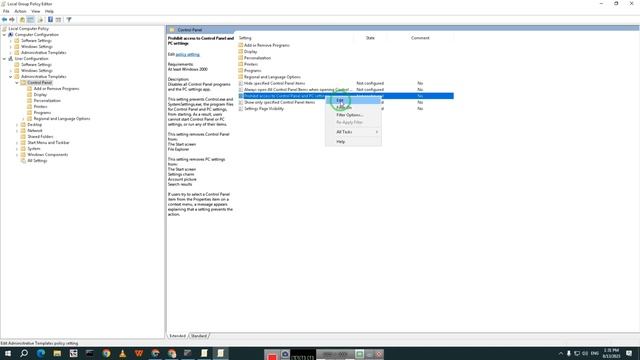Open Microsoft Edge from the taskbar

[x=41, y=353]
